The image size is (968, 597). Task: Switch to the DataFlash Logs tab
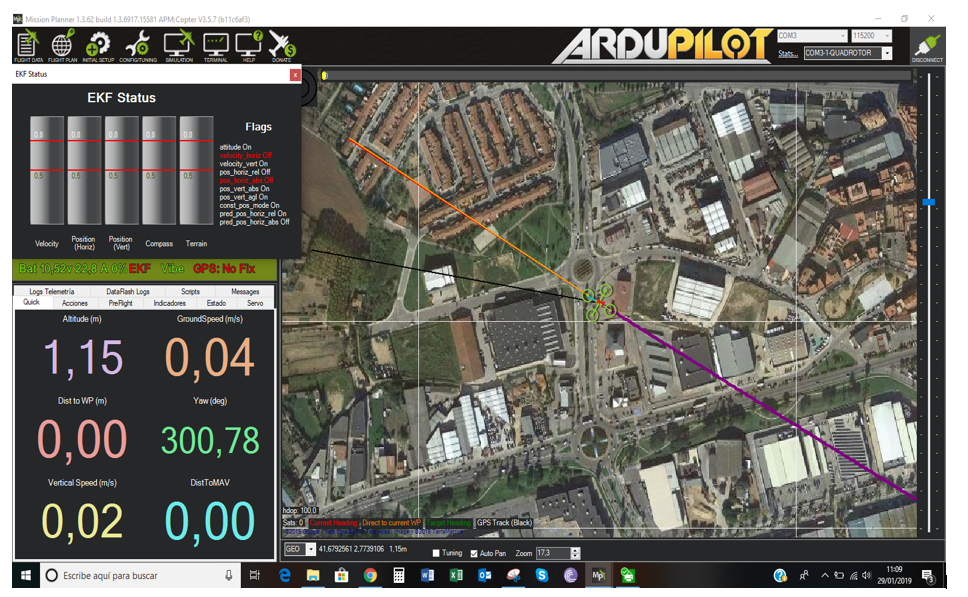pos(128,291)
